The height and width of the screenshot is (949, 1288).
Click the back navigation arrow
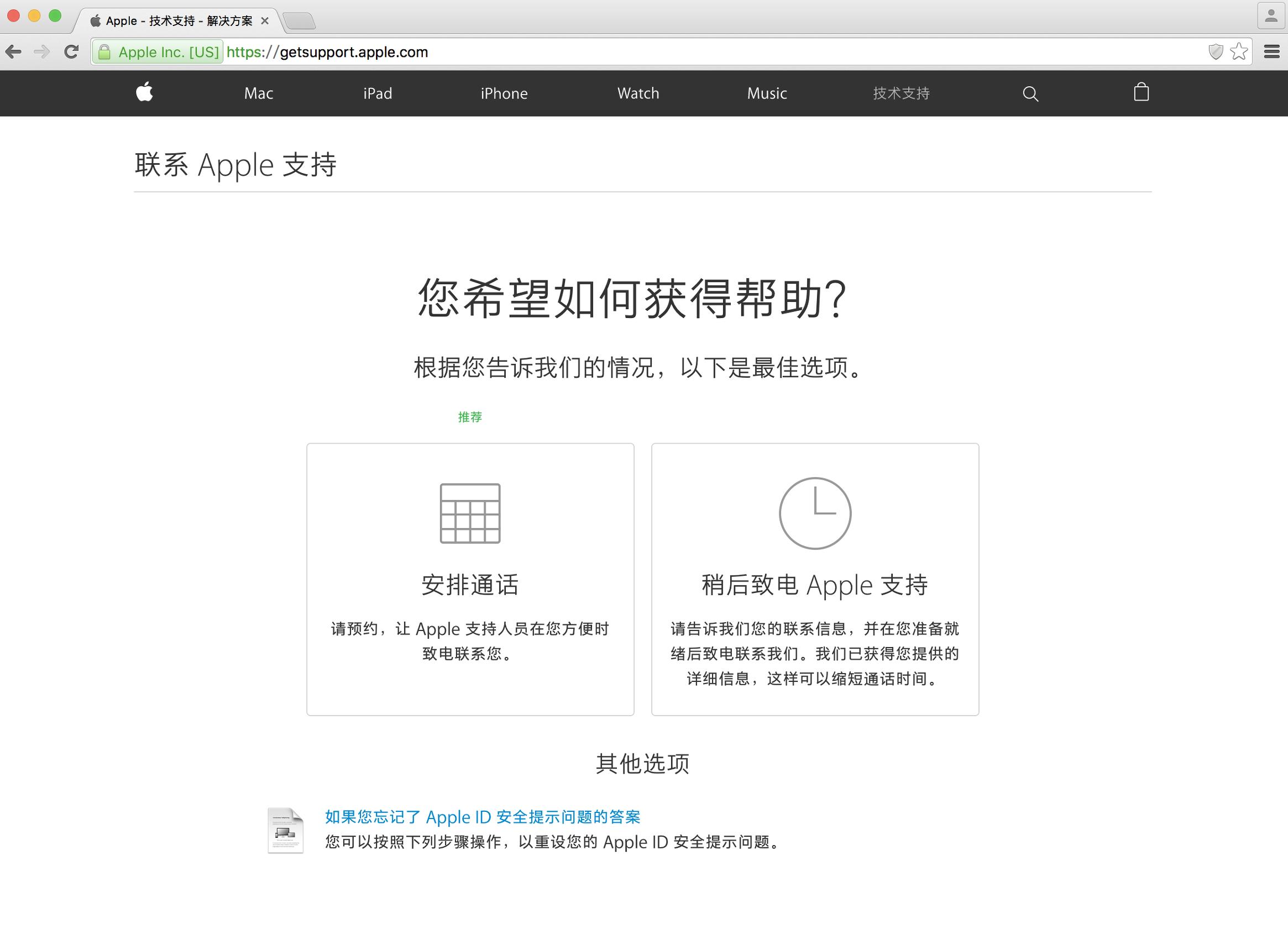pyautogui.click(x=13, y=51)
